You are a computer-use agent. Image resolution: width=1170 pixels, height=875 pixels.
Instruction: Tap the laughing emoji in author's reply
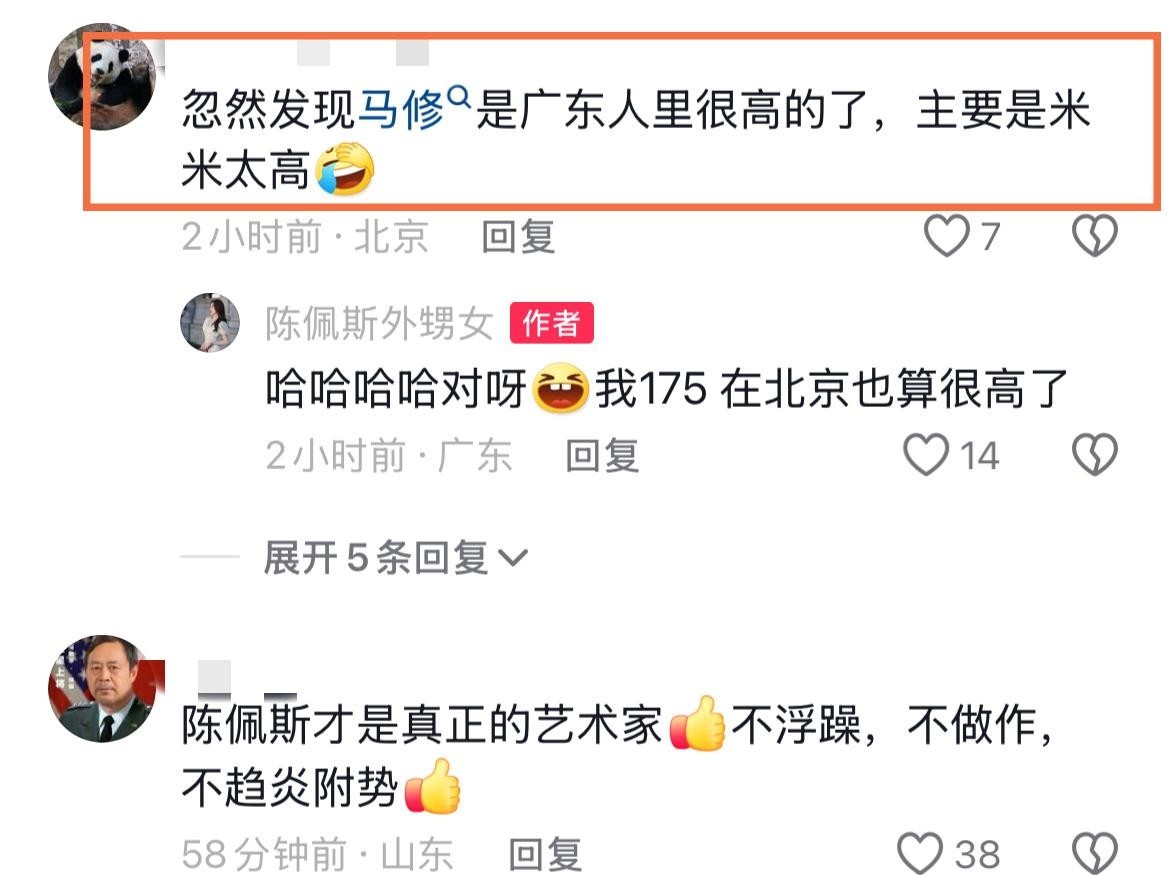pyautogui.click(x=560, y=388)
